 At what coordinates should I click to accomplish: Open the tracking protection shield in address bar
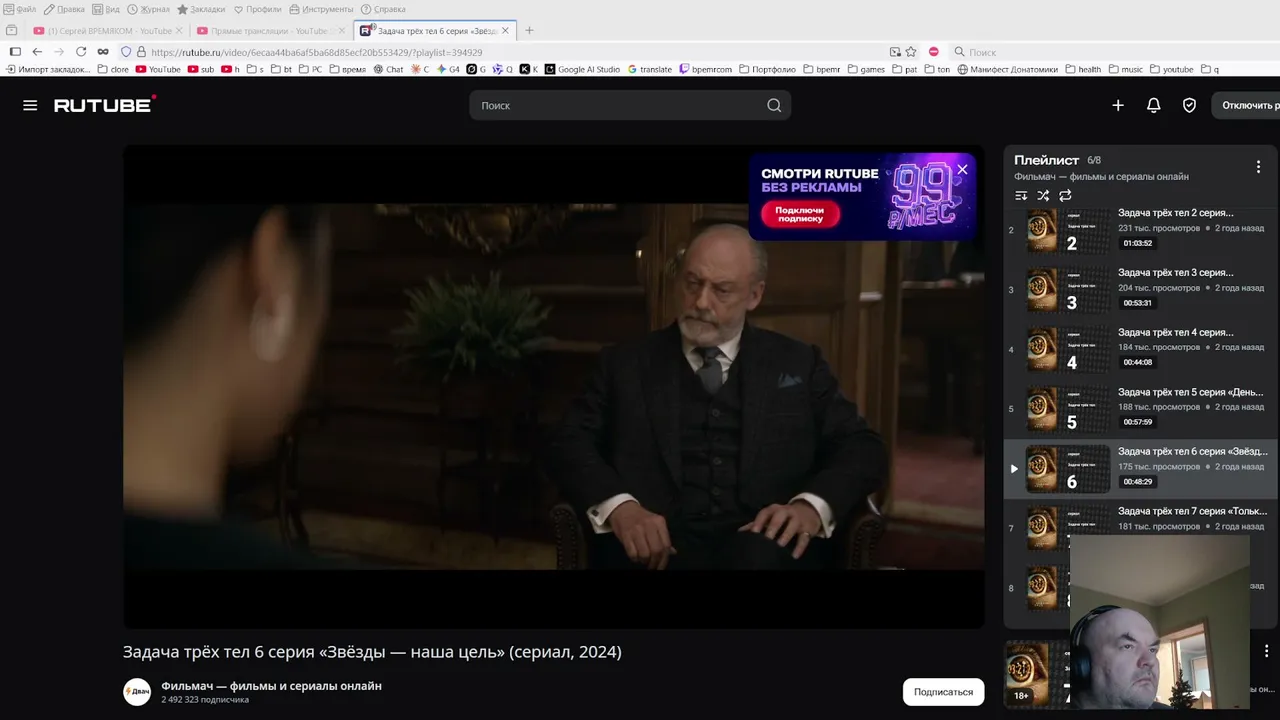click(126, 52)
